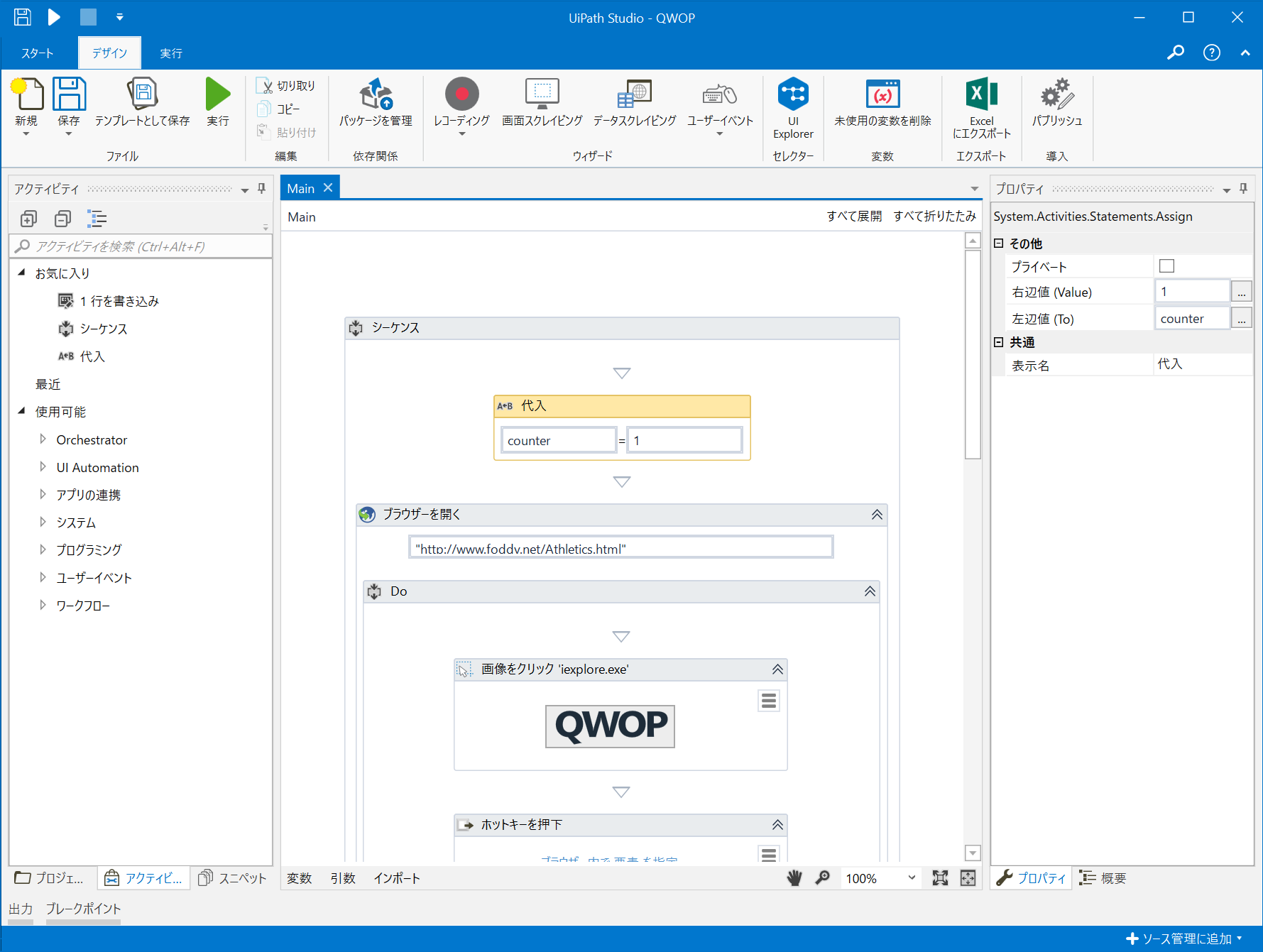Select 1 行を書き込み favorite activity
1263x952 pixels.
pyautogui.click(x=108, y=301)
